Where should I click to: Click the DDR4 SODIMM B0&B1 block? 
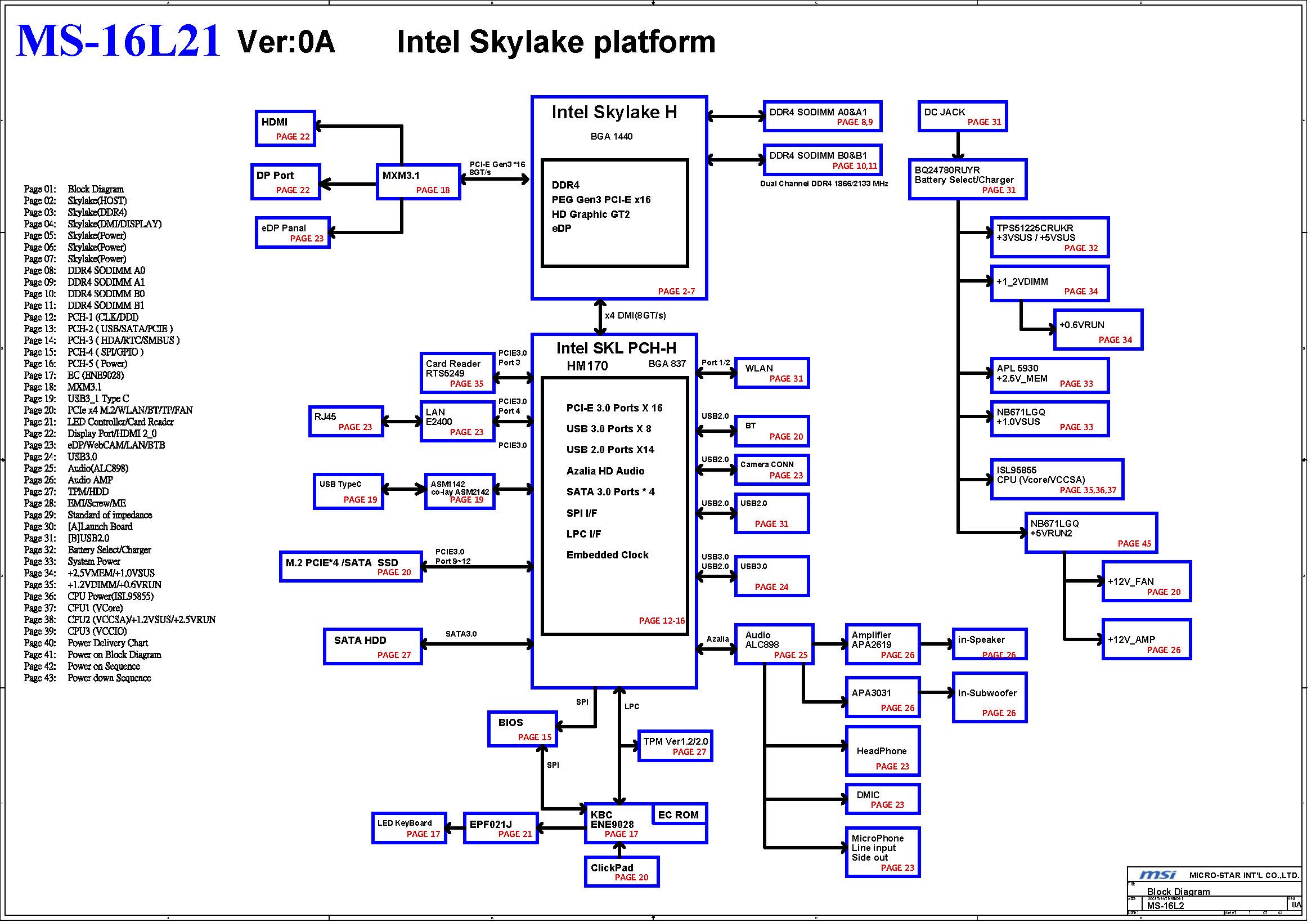[823, 160]
